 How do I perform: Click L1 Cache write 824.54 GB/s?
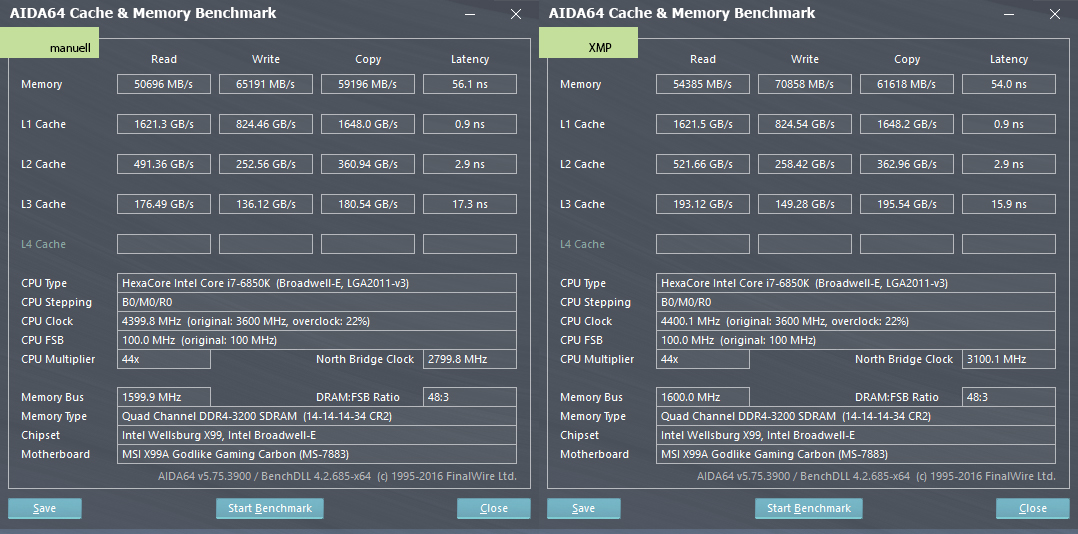click(804, 124)
